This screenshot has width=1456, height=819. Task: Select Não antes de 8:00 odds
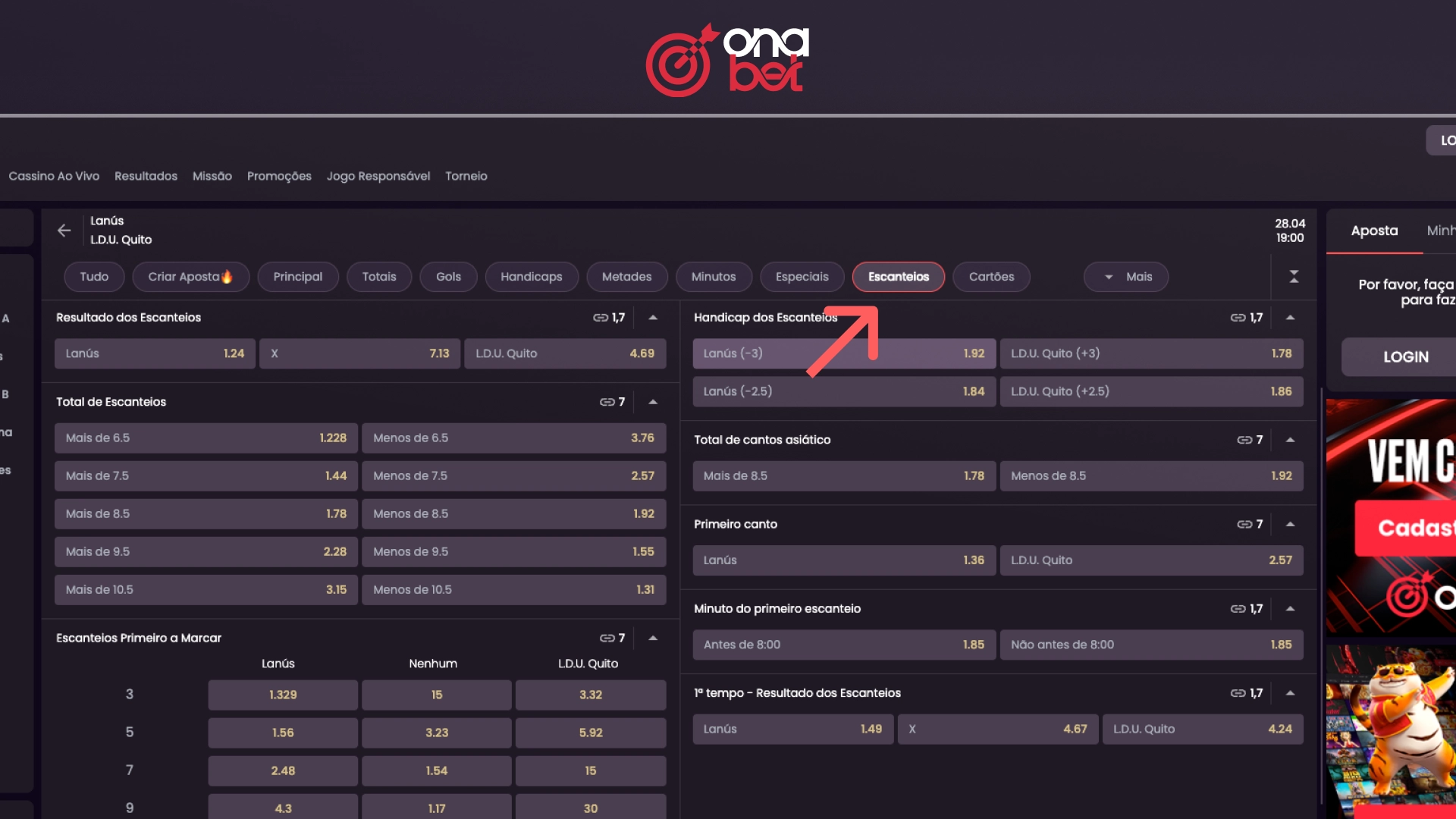pyautogui.click(x=1151, y=645)
